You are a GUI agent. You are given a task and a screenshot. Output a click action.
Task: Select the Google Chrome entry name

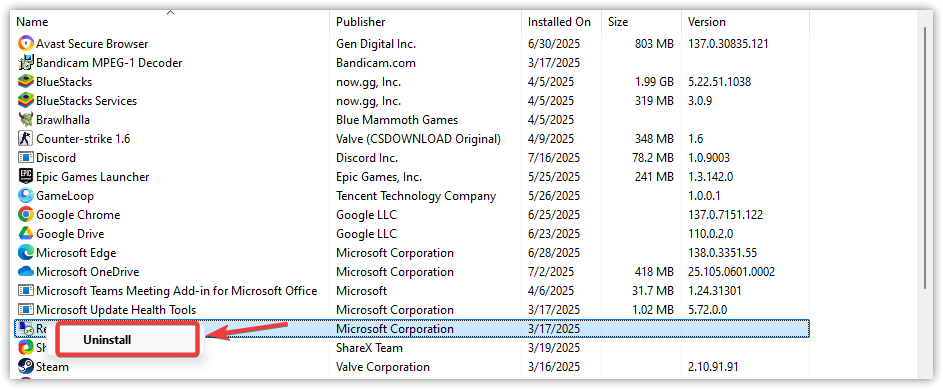click(x=78, y=215)
